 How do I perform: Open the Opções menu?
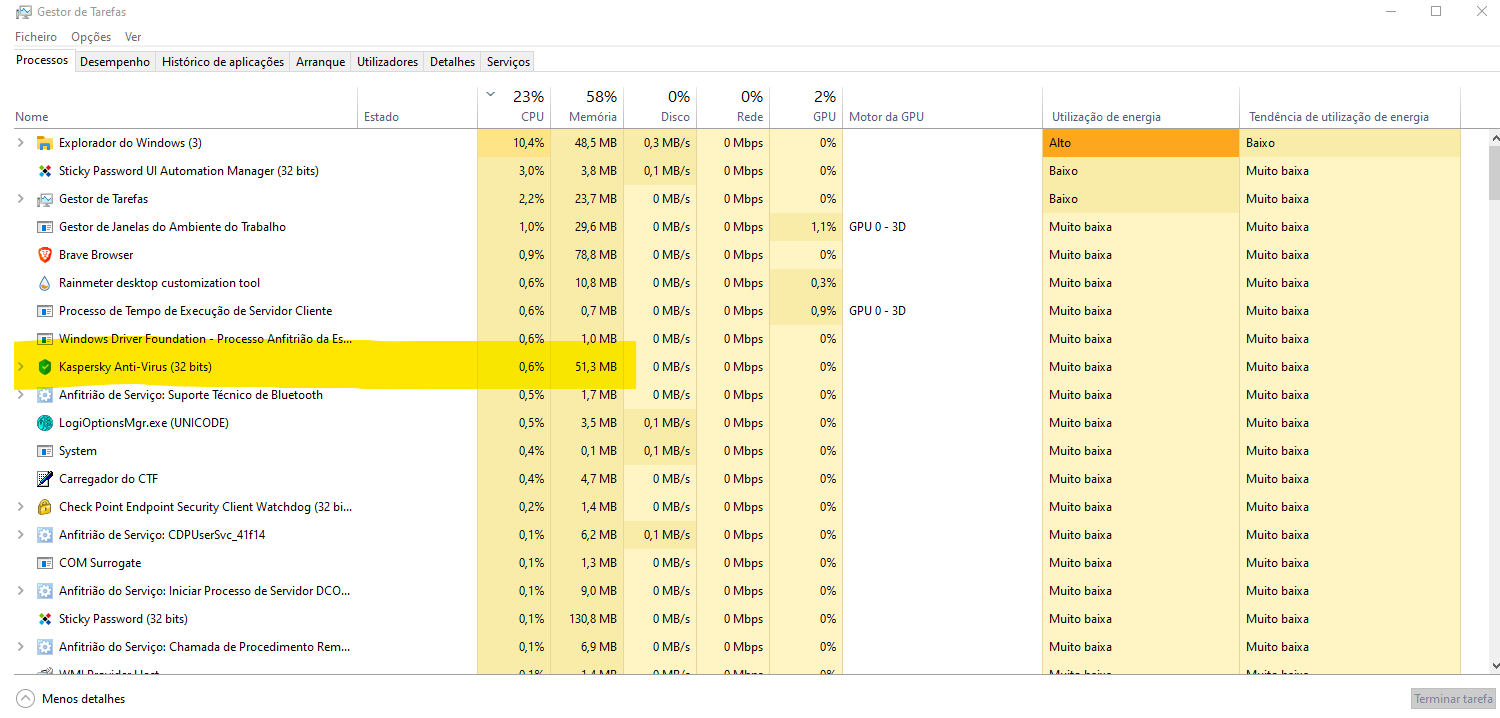[x=91, y=37]
